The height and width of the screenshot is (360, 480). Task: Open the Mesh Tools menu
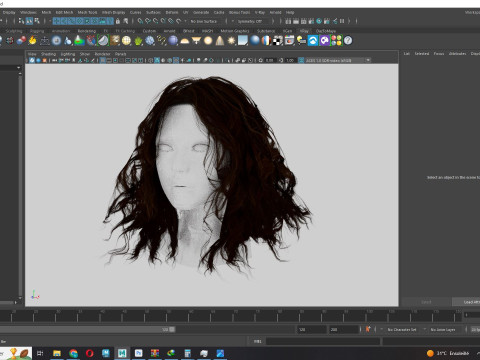(87, 12)
